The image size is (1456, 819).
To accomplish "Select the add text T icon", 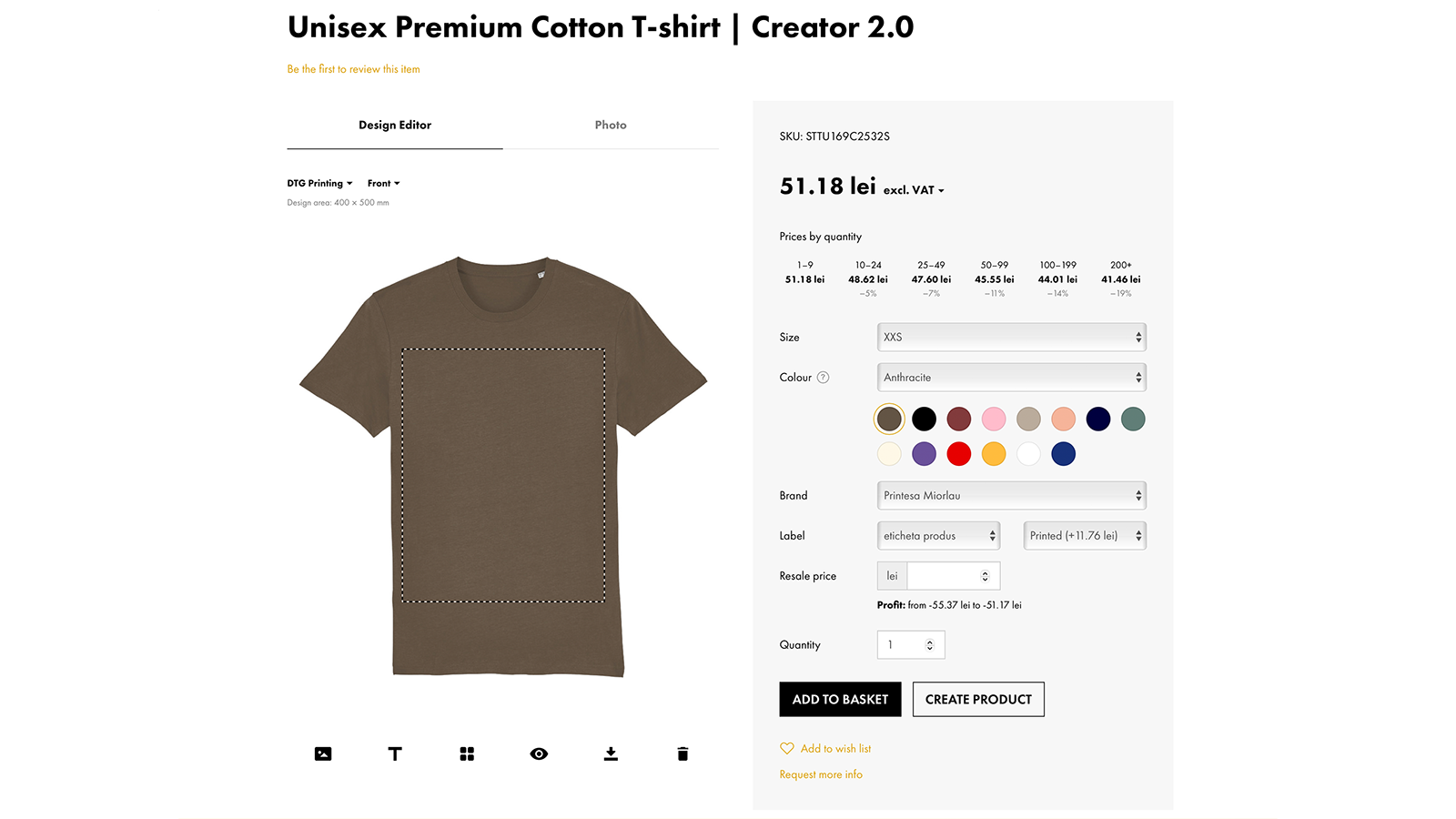I will coord(395,753).
